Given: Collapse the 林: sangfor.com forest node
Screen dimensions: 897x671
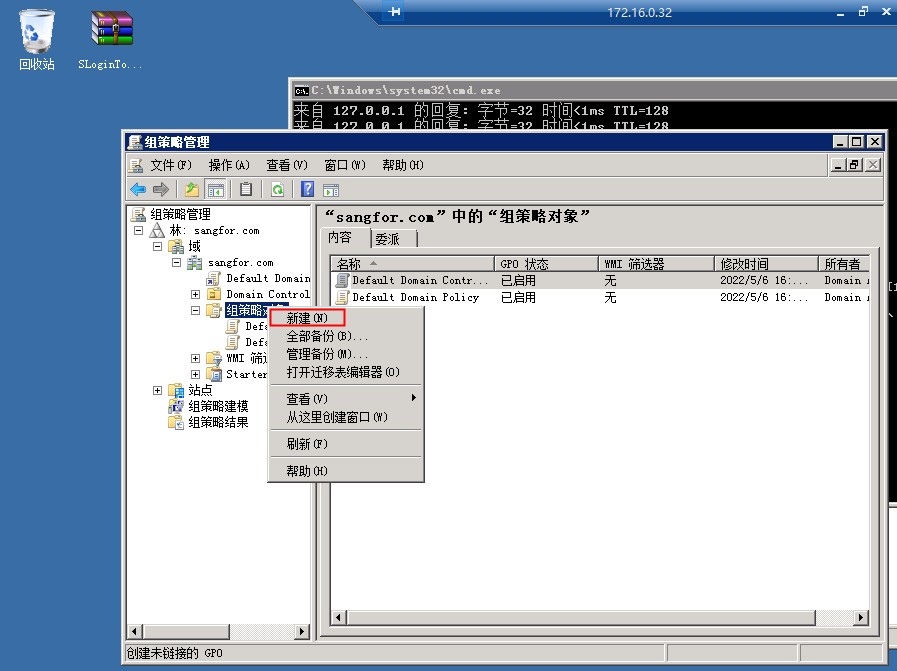Looking at the screenshot, I should (139, 230).
